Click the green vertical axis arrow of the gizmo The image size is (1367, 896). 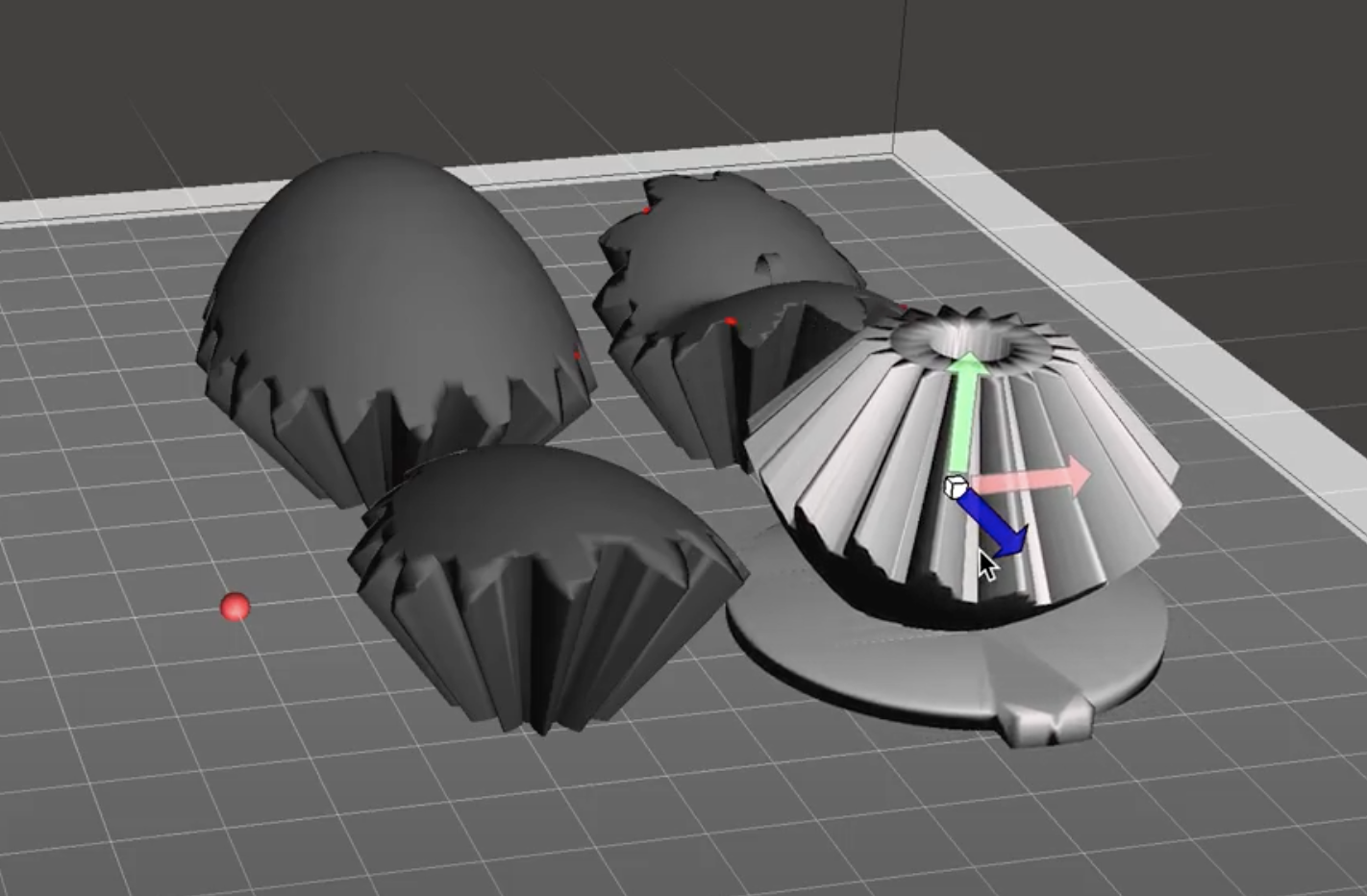pyautogui.click(x=966, y=413)
